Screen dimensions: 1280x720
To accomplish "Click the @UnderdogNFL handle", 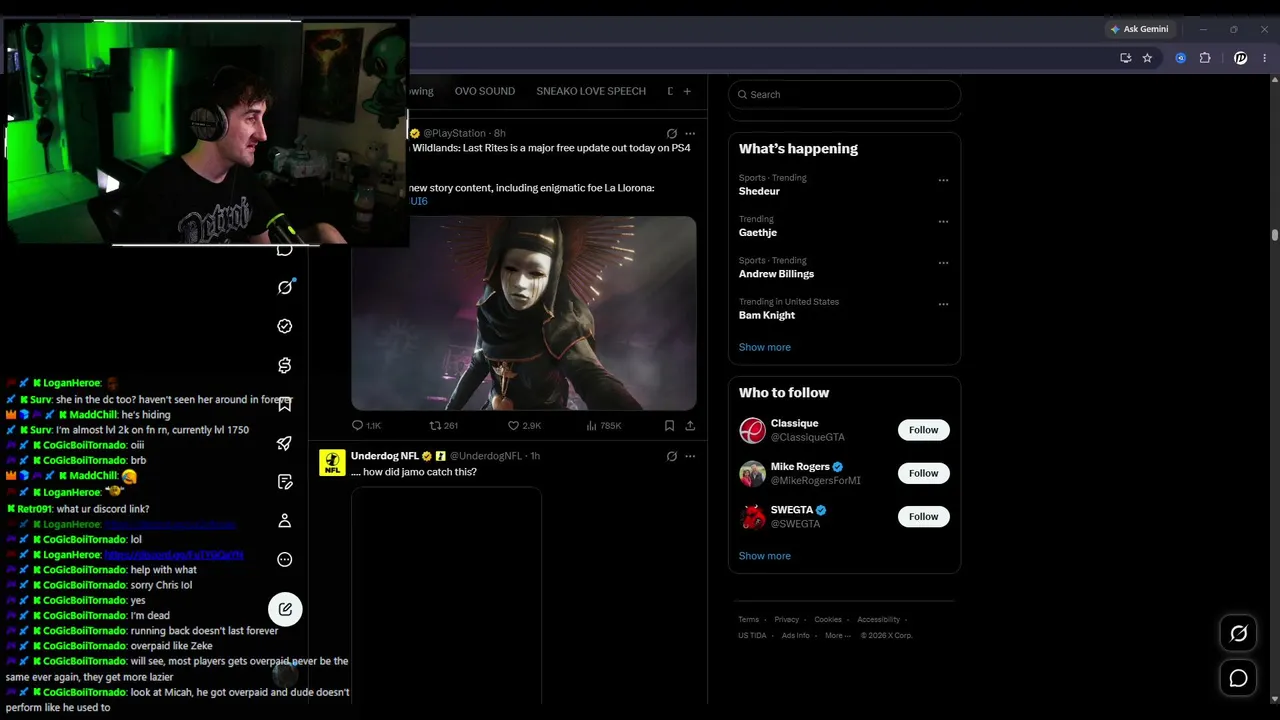I will point(485,456).
